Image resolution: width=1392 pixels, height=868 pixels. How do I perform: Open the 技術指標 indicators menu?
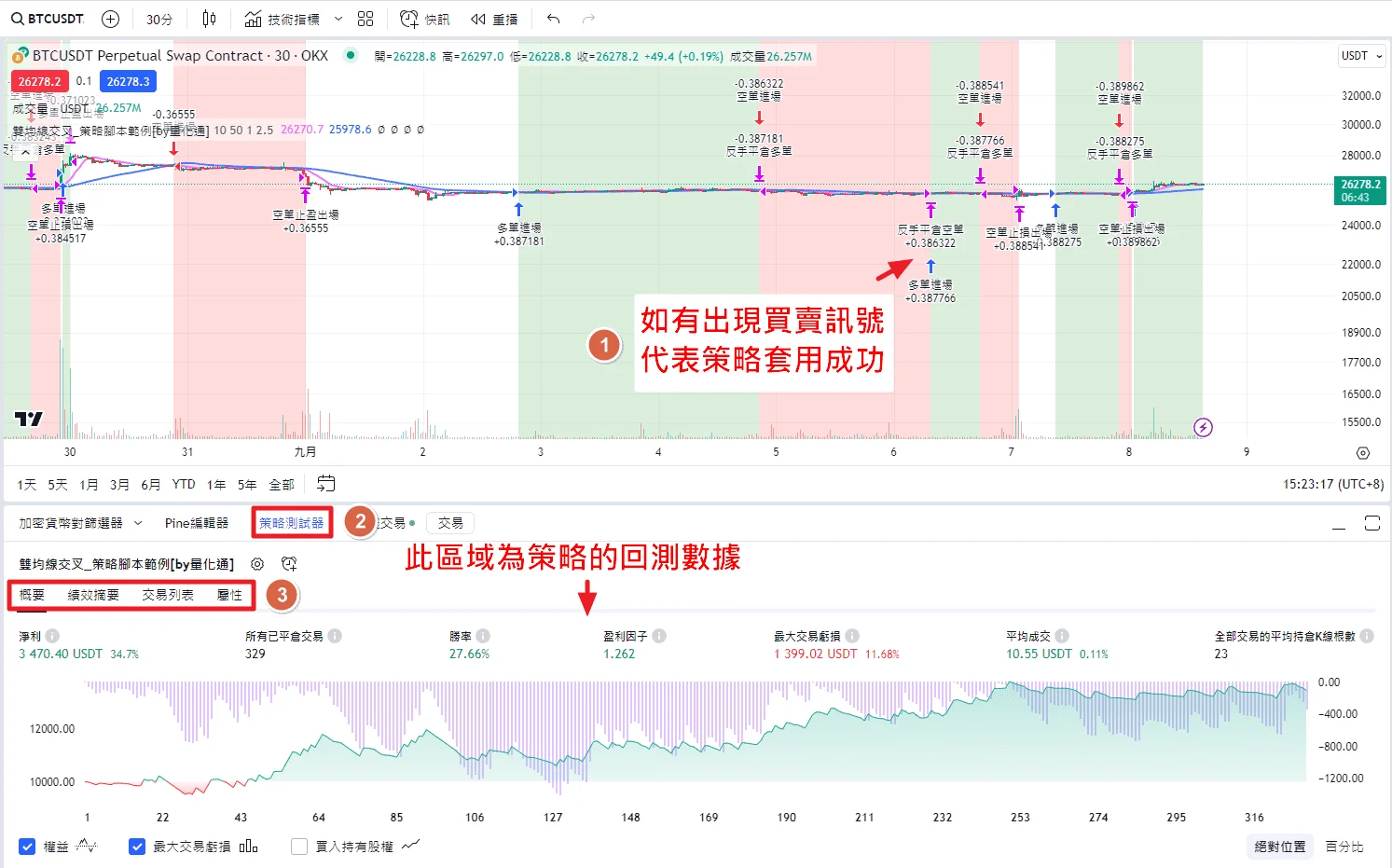[x=283, y=19]
